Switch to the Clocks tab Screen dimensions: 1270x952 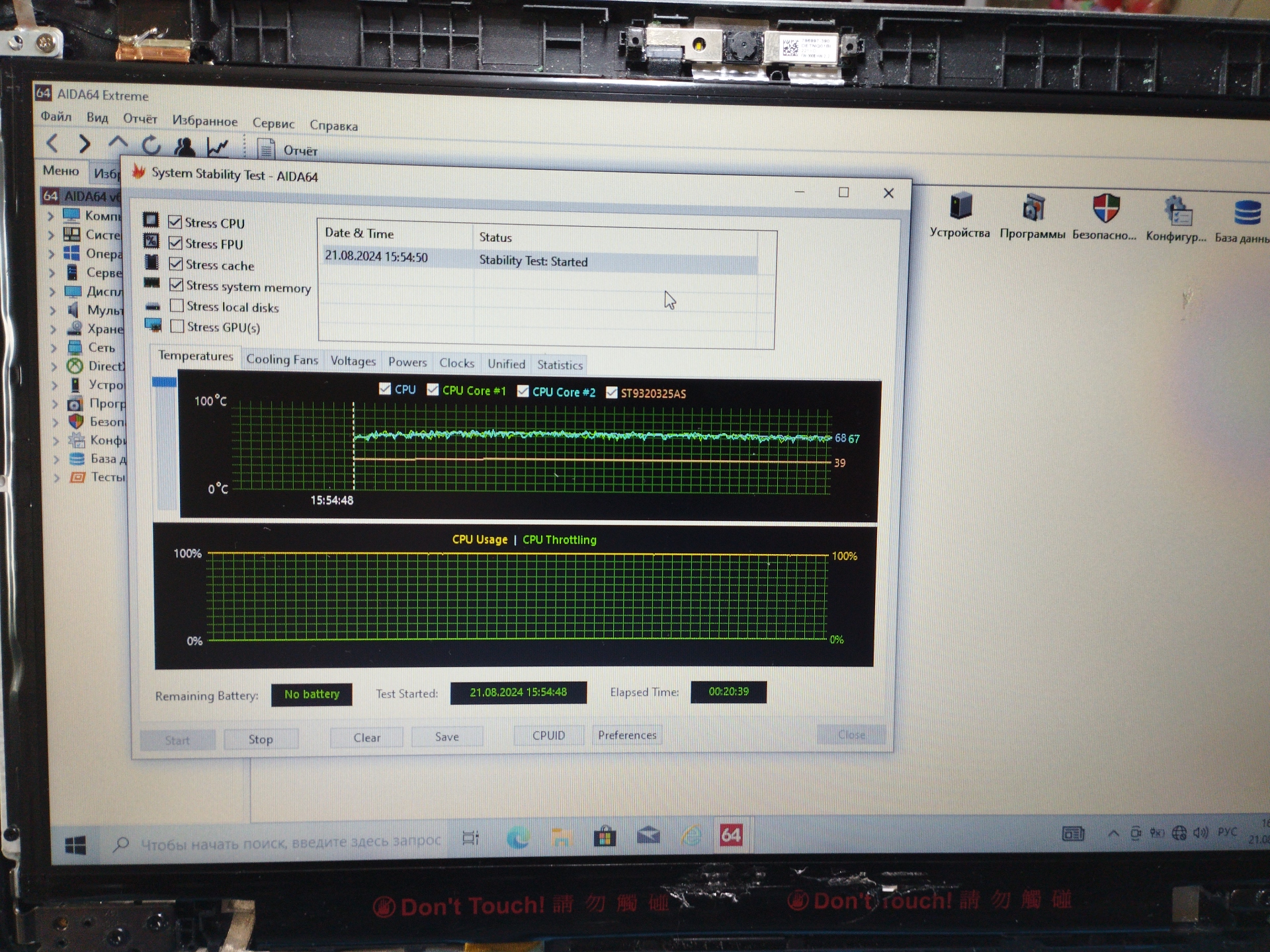click(x=456, y=363)
